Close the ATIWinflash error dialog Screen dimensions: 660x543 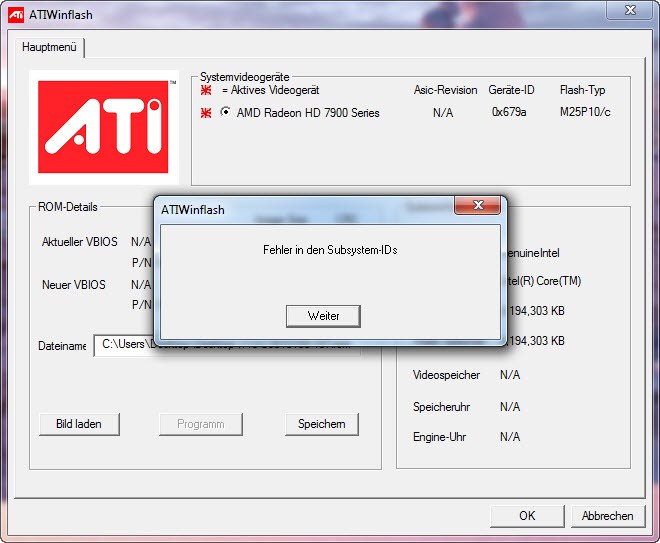(478, 205)
